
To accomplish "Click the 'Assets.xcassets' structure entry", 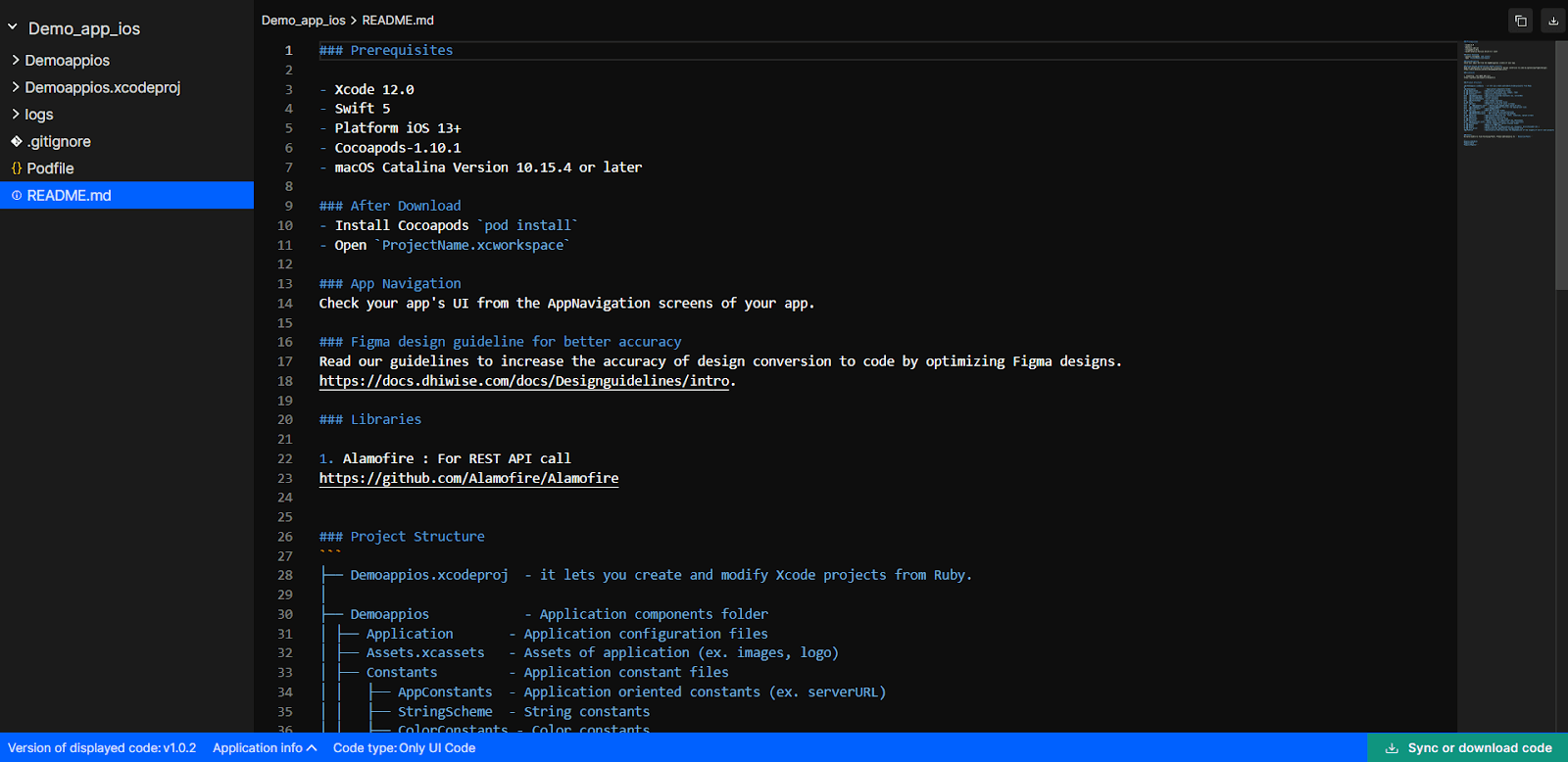I will point(425,653).
